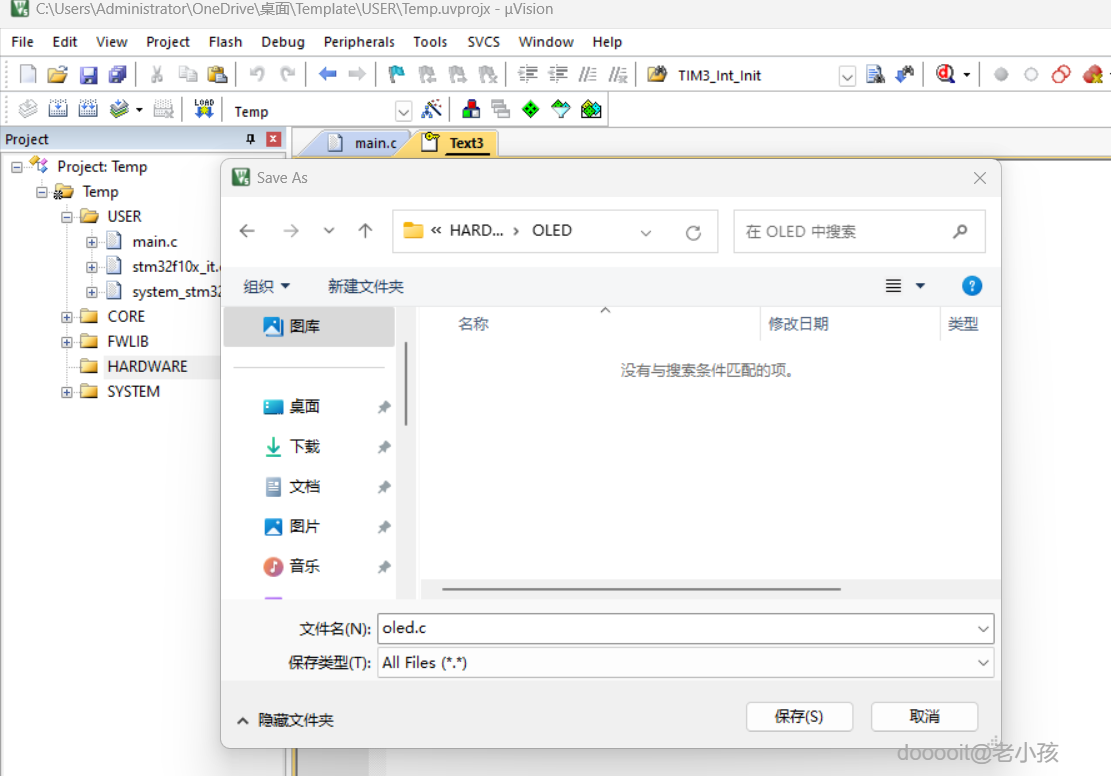Navigate forwards with toolbar right arrow
The width and height of the screenshot is (1111, 776).
[x=357, y=74]
